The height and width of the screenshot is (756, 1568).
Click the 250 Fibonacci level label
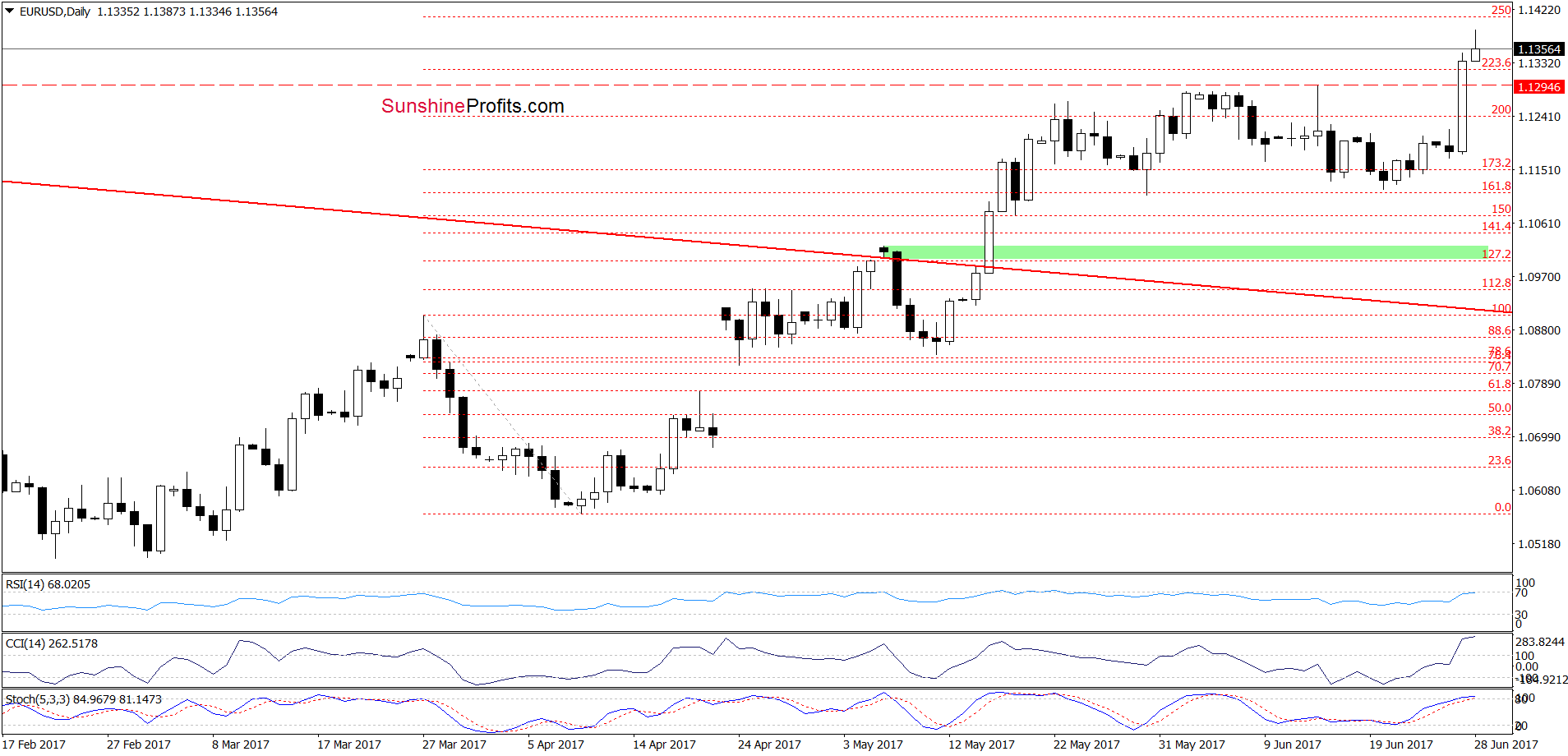[x=1501, y=11]
